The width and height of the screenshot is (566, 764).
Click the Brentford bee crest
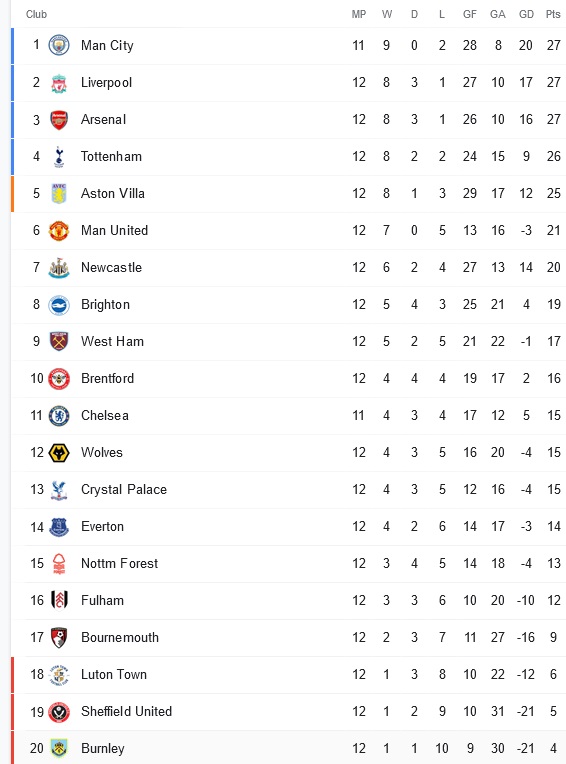point(59,379)
